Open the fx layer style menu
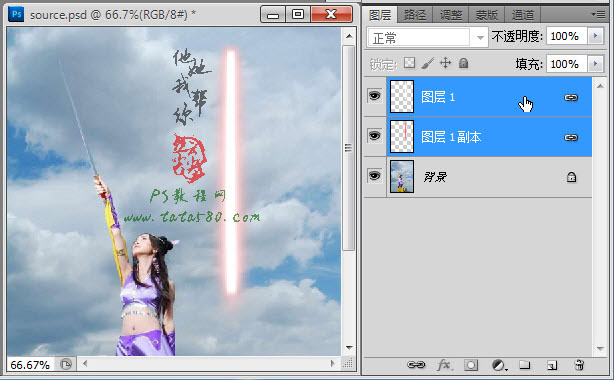 pyautogui.click(x=444, y=365)
